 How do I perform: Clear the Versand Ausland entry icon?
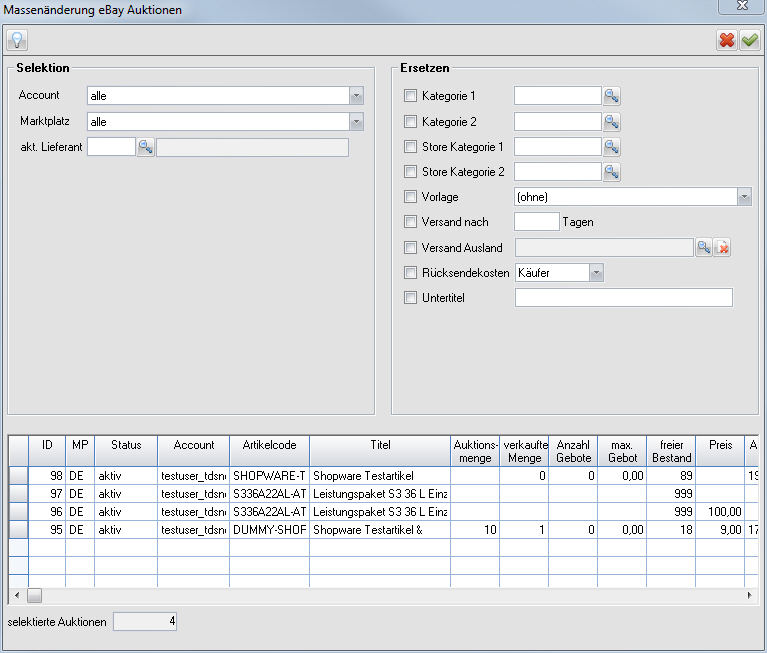(x=722, y=248)
